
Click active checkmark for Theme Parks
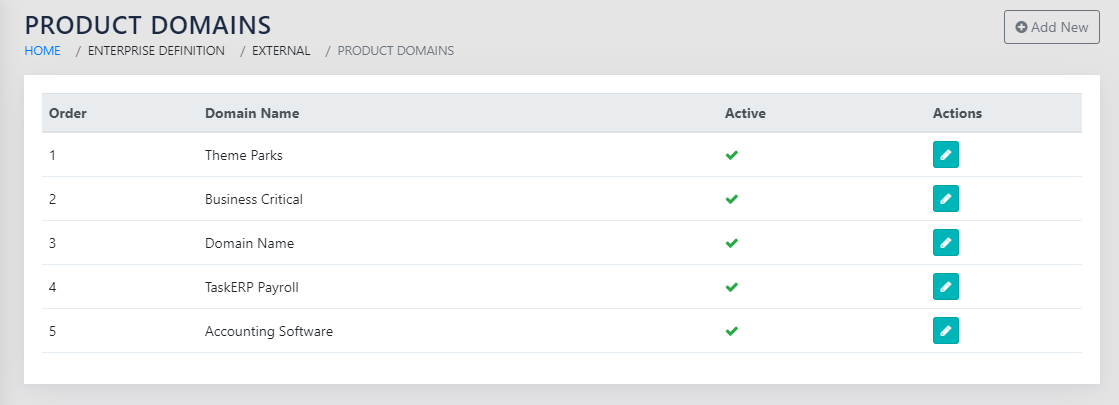coord(731,155)
